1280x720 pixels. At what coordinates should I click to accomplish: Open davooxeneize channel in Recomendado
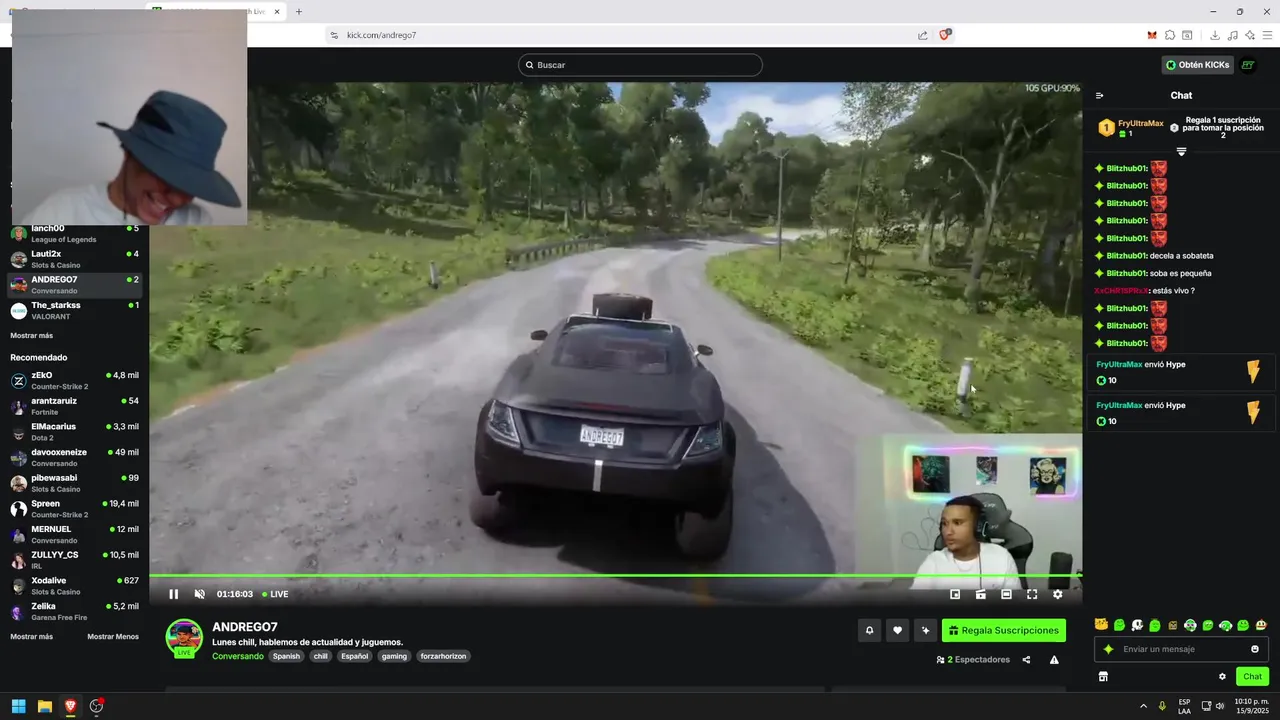coord(75,458)
